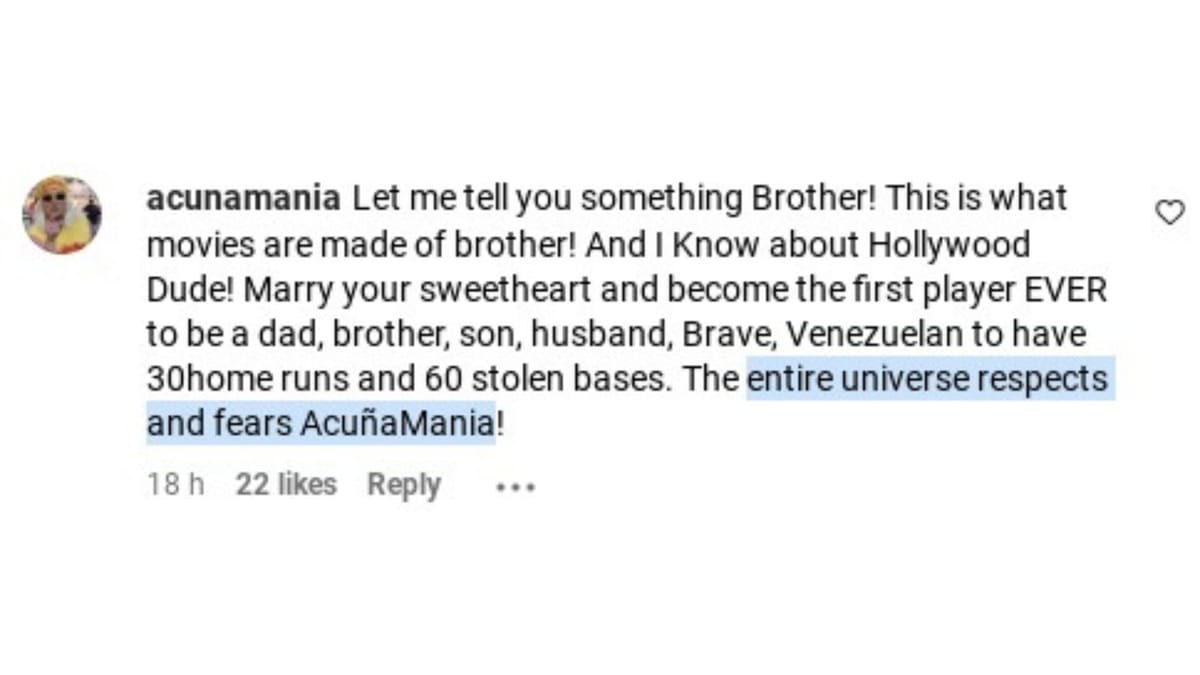View accounts behind "22 likes"
The height and width of the screenshot is (675, 1200).
pyautogui.click(x=285, y=485)
